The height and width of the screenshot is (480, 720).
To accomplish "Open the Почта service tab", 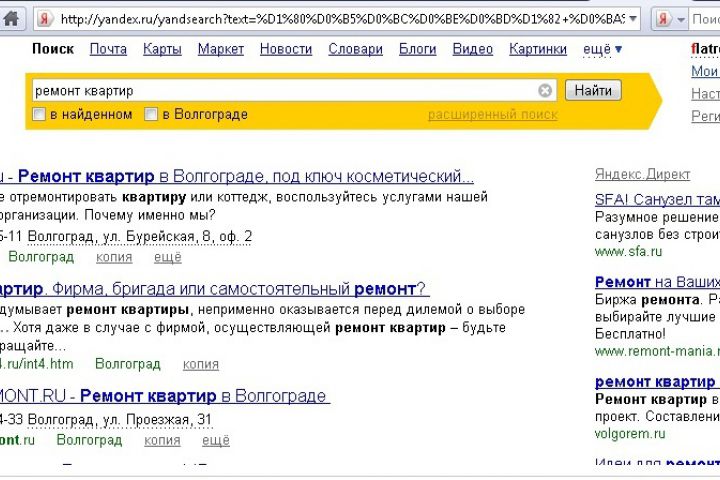I will coord(108,49).
